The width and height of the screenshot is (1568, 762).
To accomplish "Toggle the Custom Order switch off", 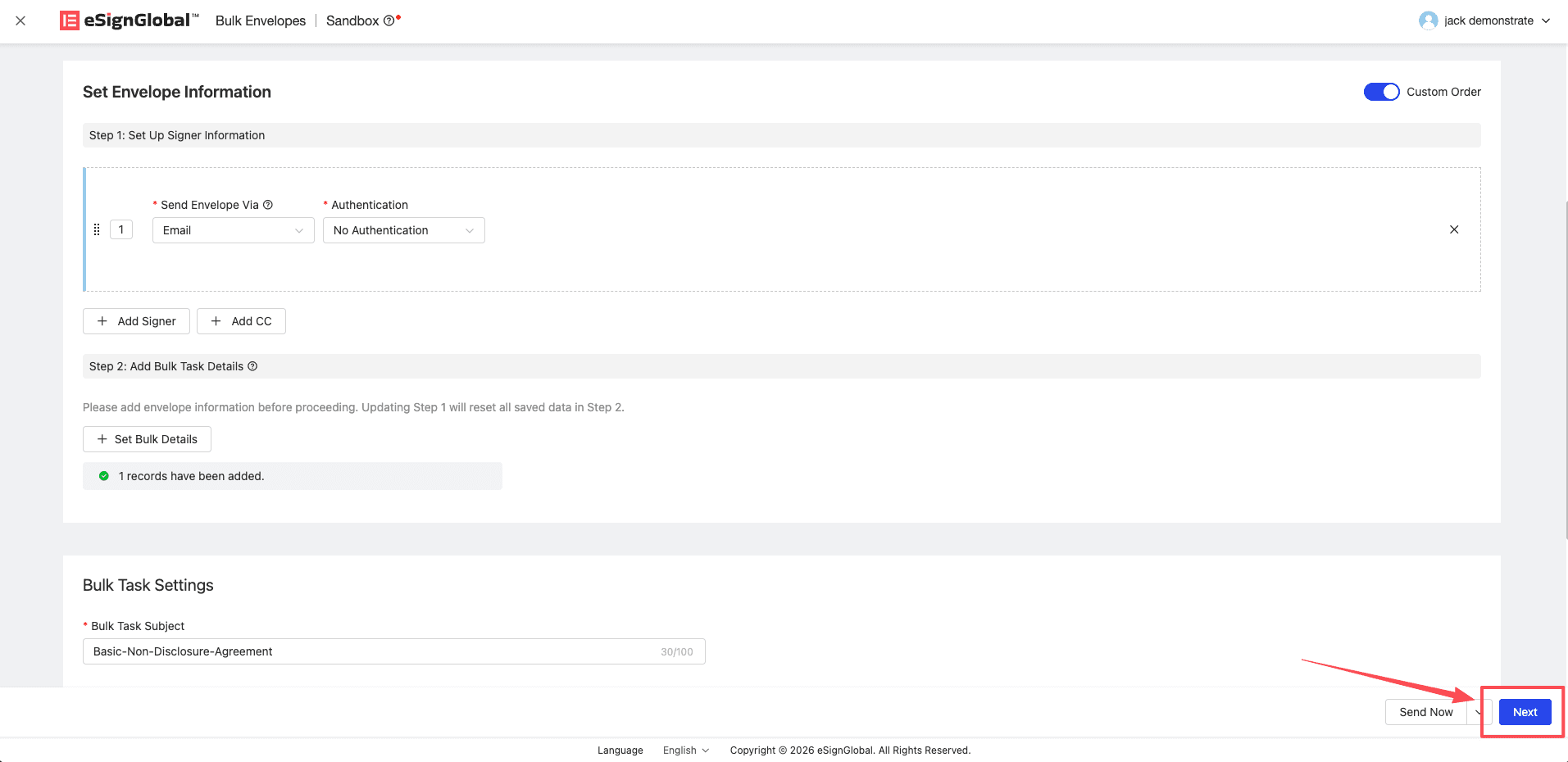I will pos(1381,92).
